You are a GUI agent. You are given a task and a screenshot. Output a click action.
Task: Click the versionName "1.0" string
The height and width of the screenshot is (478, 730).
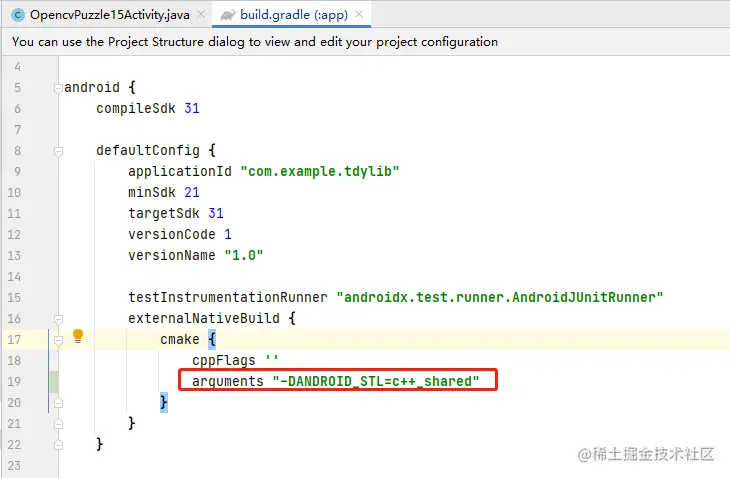[x=244, y=255]
